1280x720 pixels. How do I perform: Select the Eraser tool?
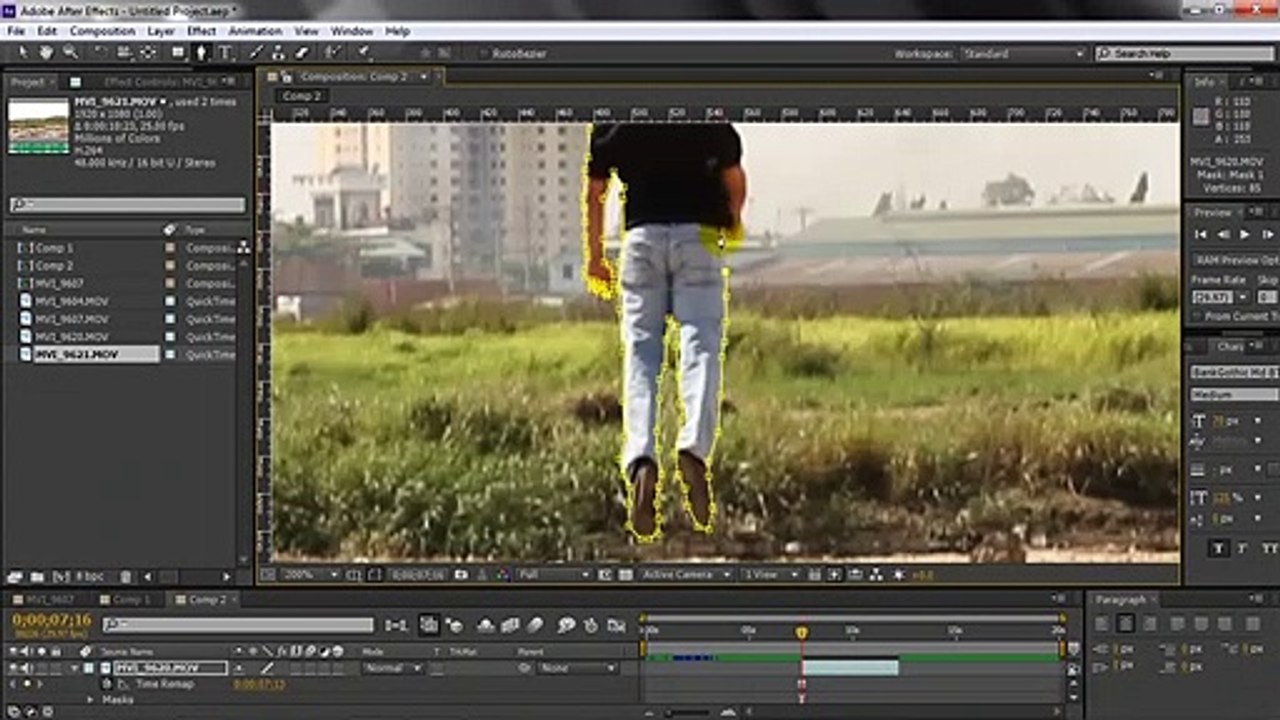click(302, 52)
